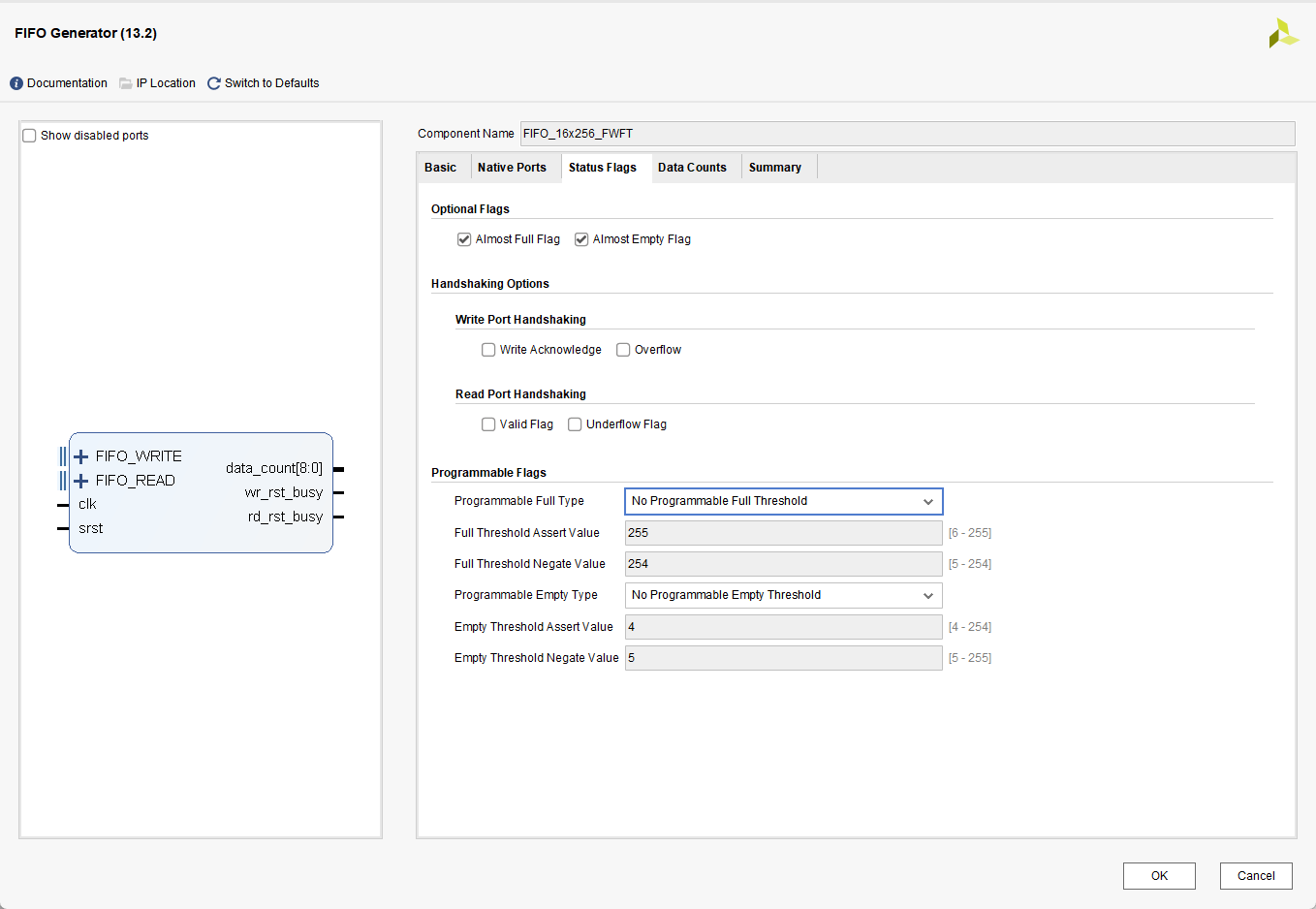Click the Documentation link text

[x=67, y=83]
